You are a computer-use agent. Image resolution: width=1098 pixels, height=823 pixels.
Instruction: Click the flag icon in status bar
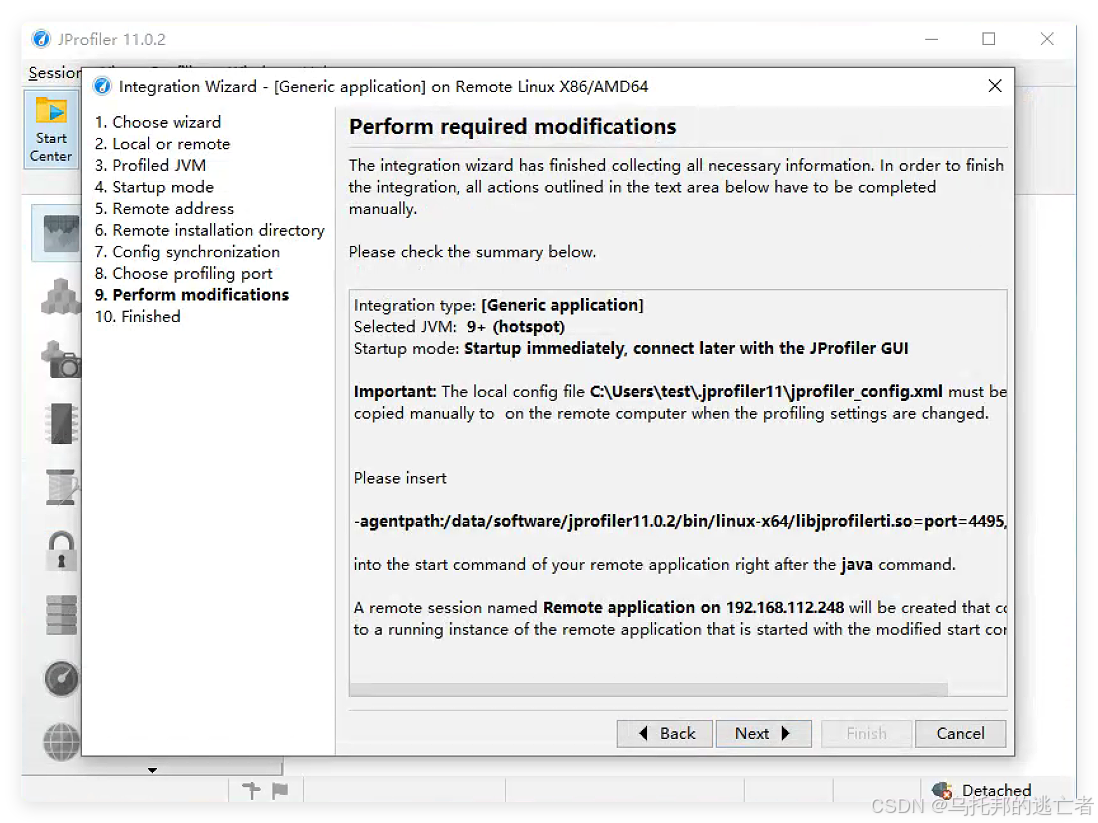tap(280, 791)
